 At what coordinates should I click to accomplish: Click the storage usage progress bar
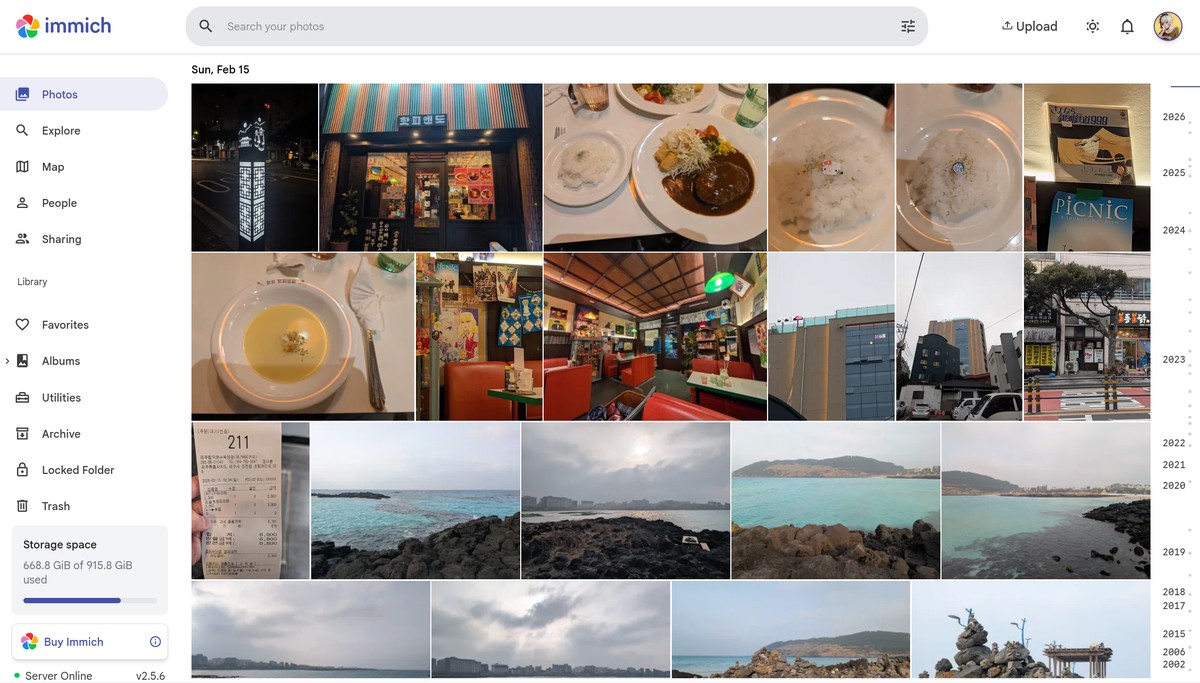pyautogui.click(x=89, y=601)
